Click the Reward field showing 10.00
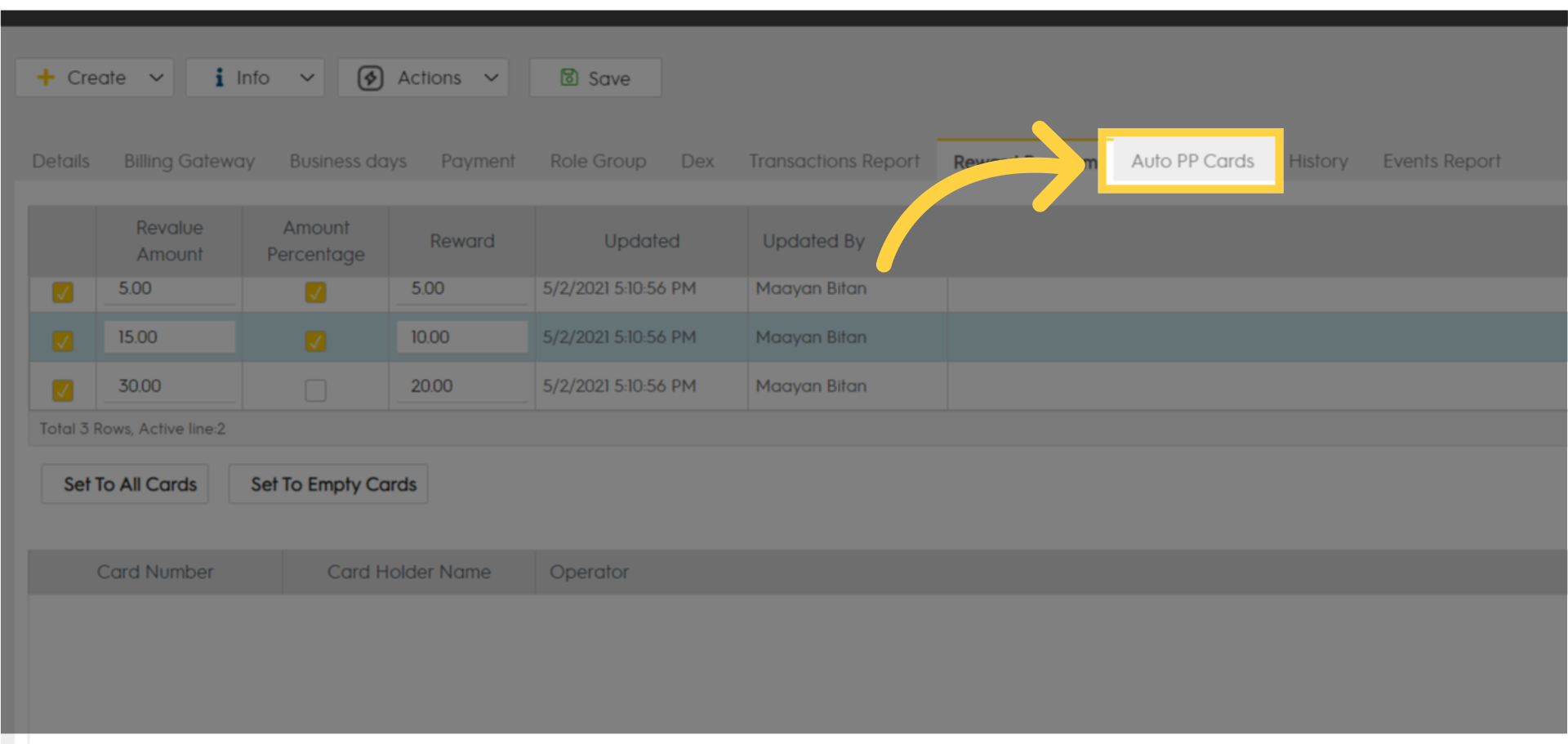The image size is (1568, 744). coord(462,337)
